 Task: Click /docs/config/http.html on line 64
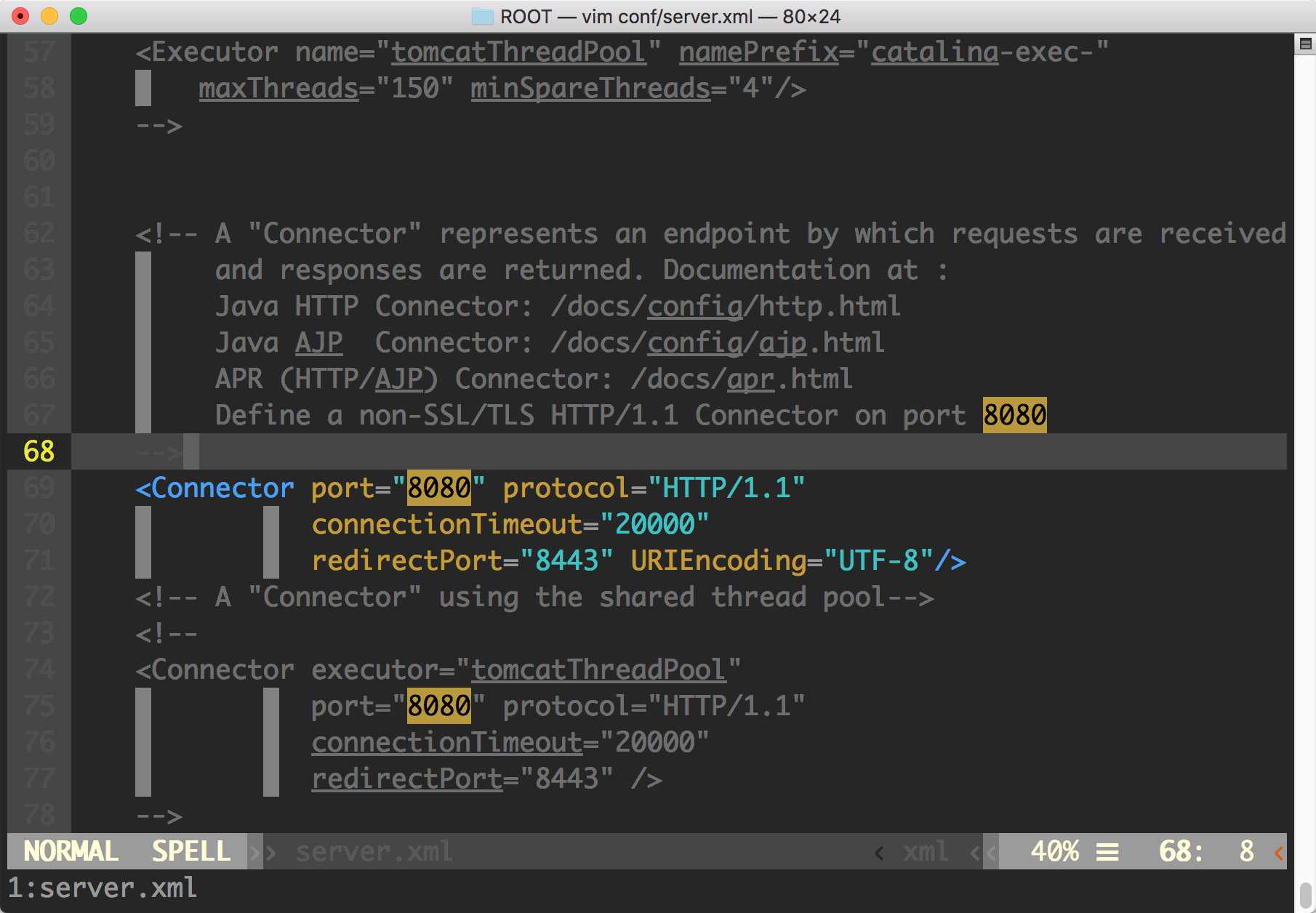[x=726, y=306]
